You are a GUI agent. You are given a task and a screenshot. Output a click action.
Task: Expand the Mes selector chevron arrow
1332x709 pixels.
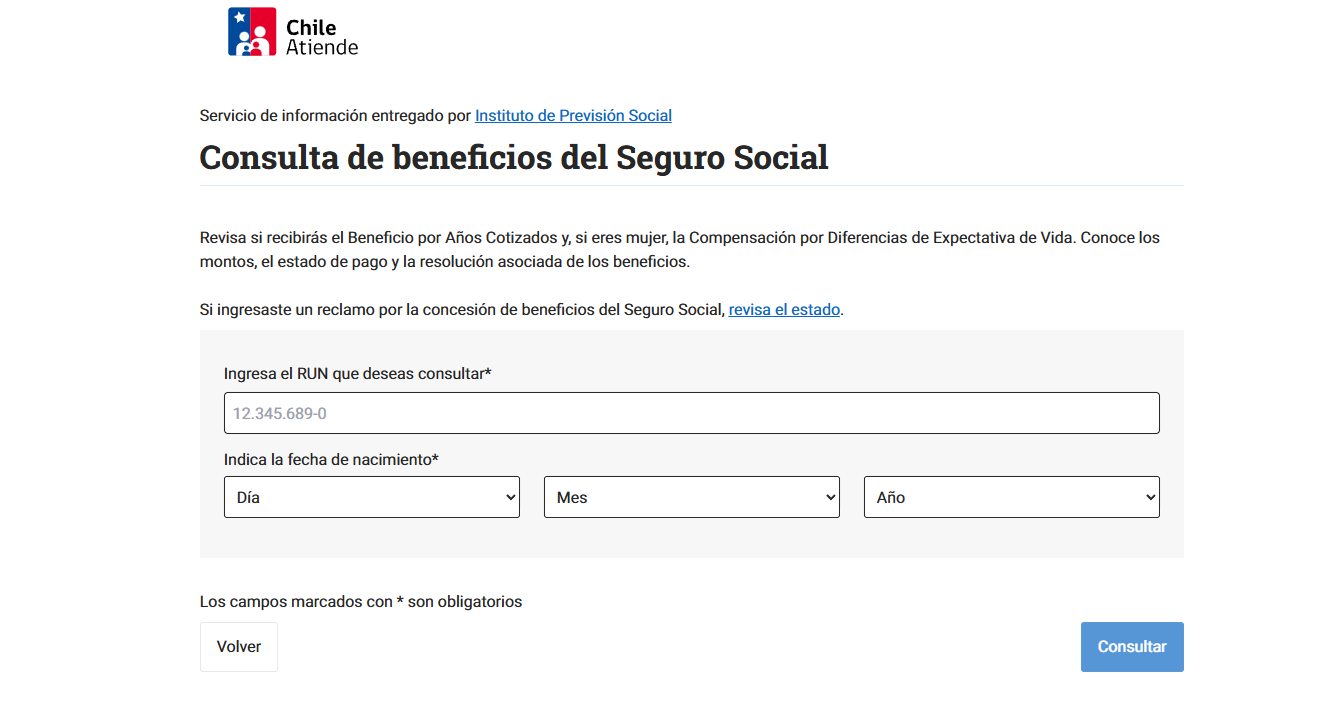point(828,497)
